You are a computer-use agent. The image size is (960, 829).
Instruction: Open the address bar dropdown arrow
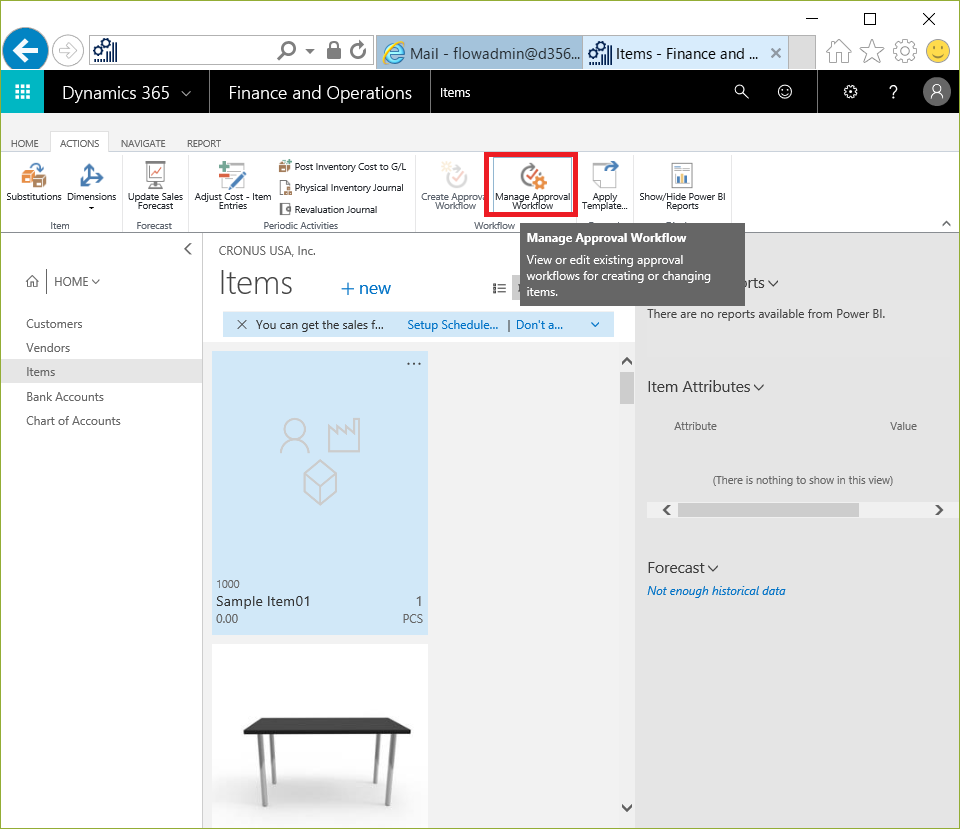pyautogui.click(x=310, y=51)
